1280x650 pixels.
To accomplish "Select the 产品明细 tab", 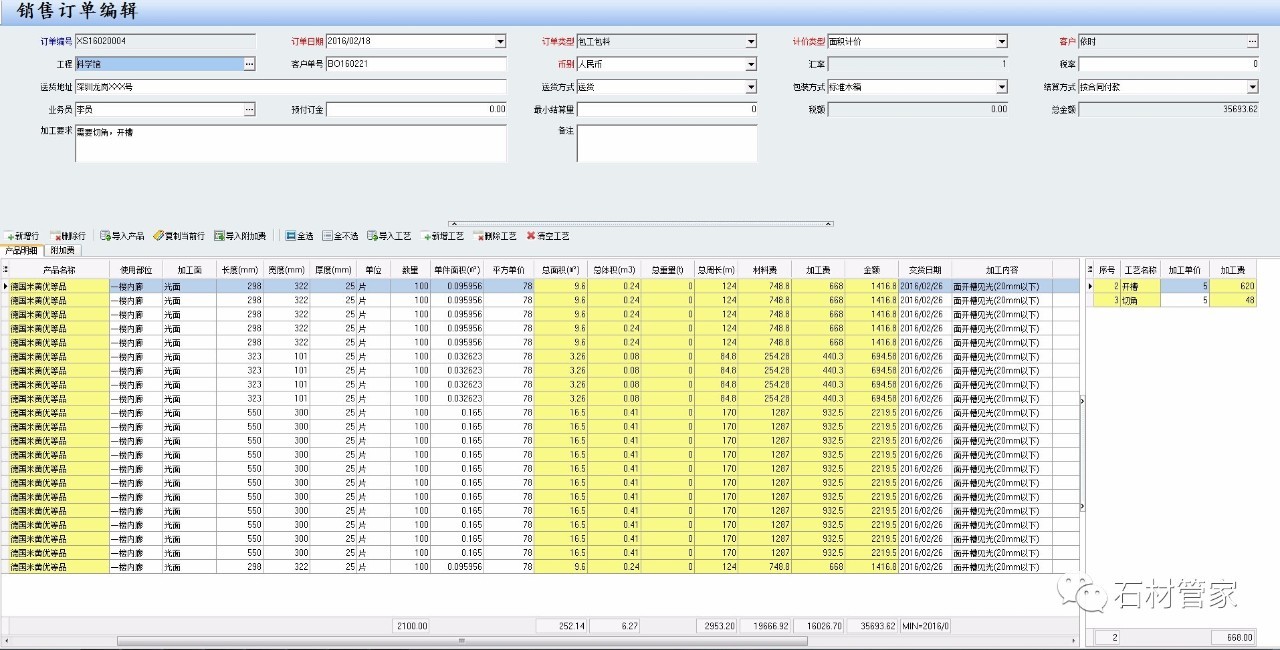I will point(21,250).
